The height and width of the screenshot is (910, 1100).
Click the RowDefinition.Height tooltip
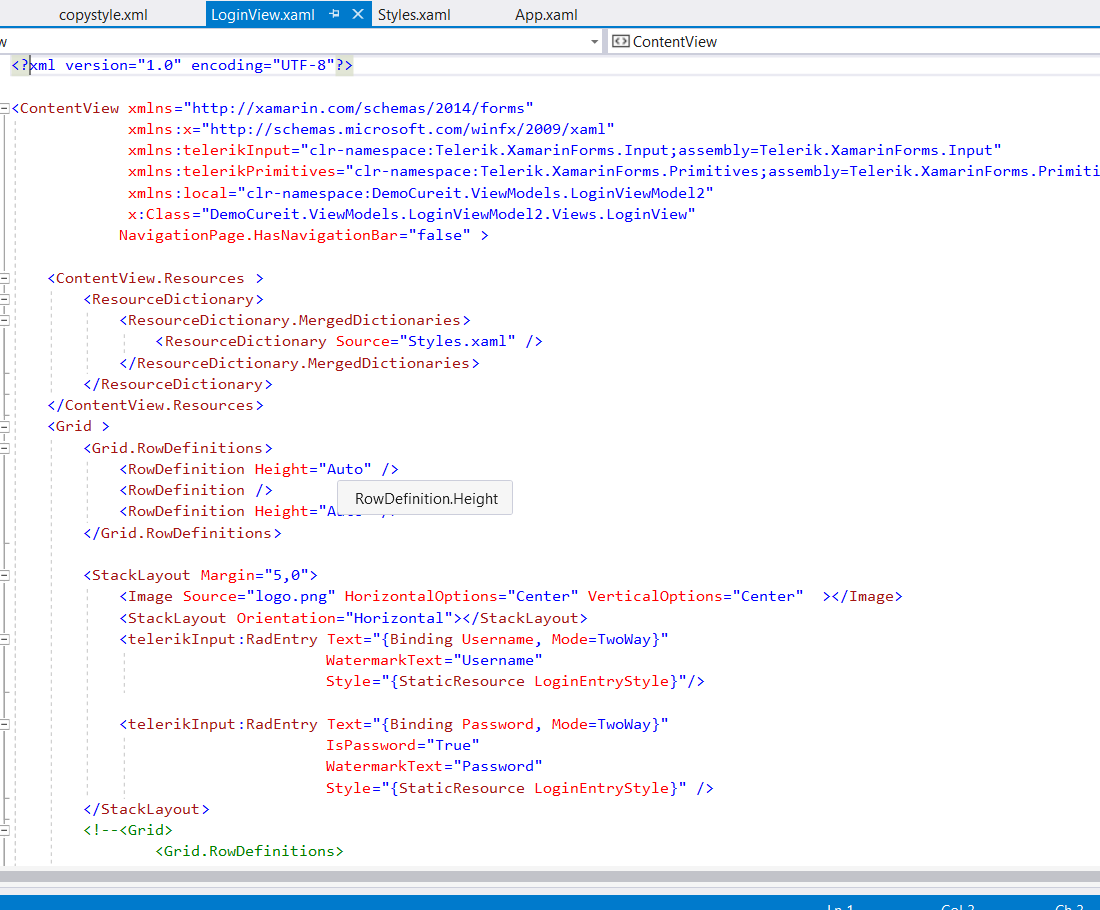point(425,498)
